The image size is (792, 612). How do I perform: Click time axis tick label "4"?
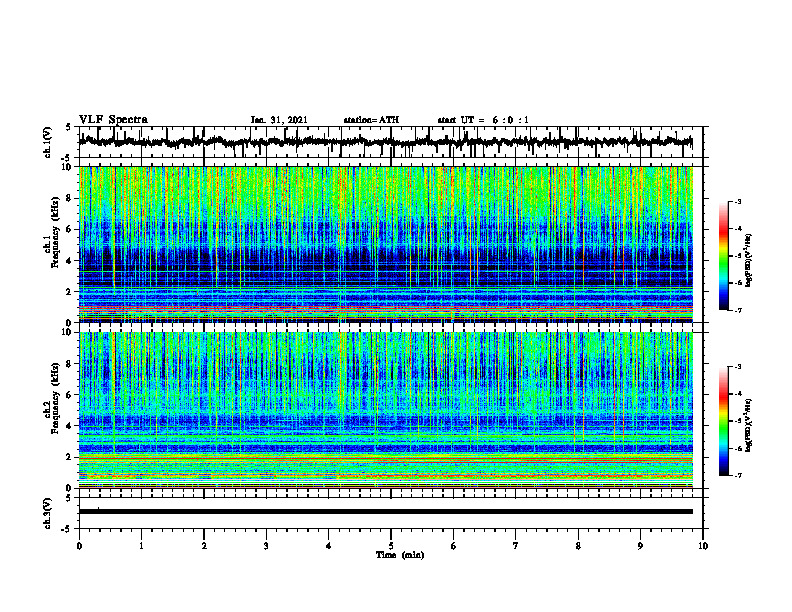click(x=329, y=546)
